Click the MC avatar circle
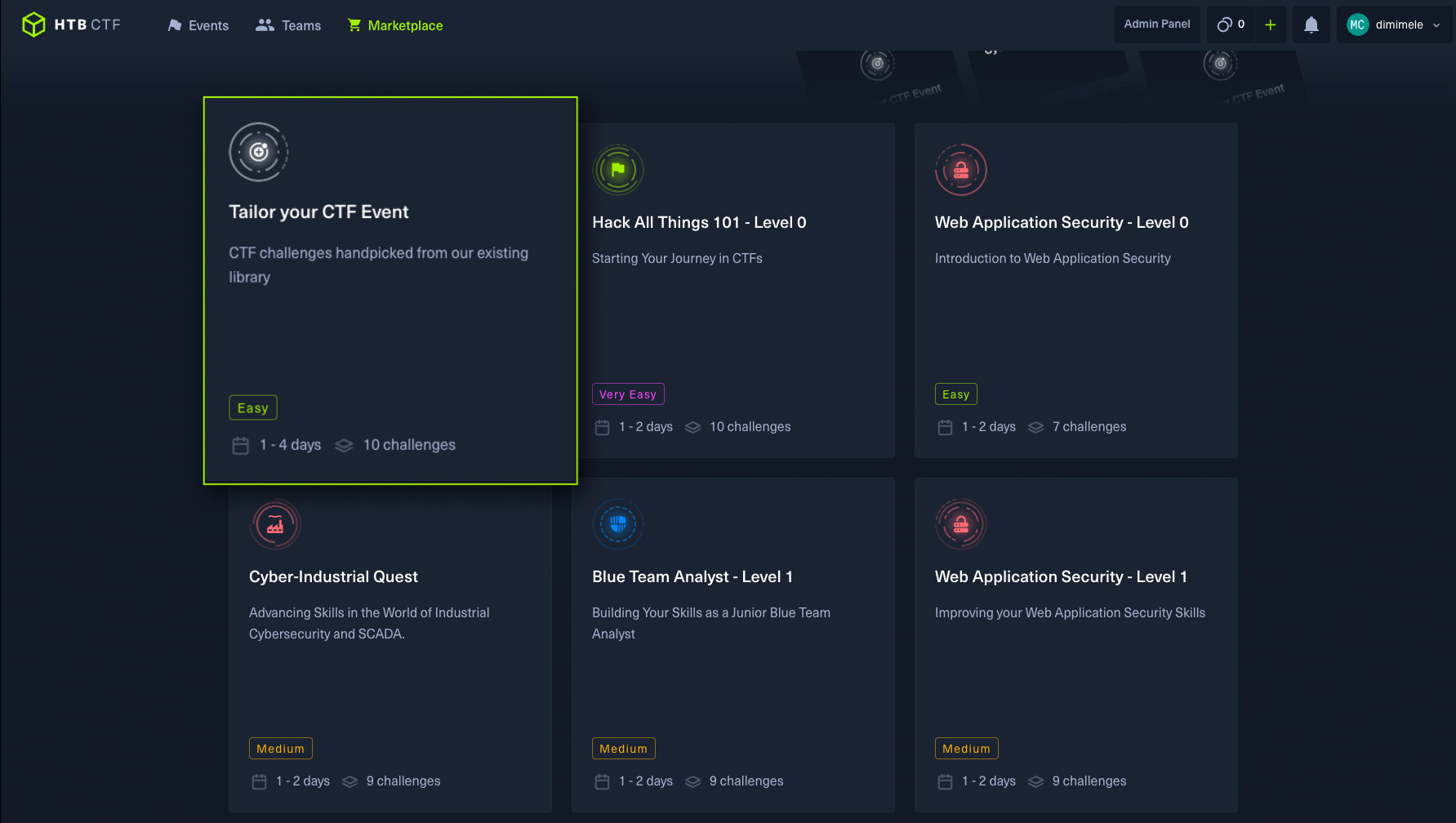 tap(1357, 24)
